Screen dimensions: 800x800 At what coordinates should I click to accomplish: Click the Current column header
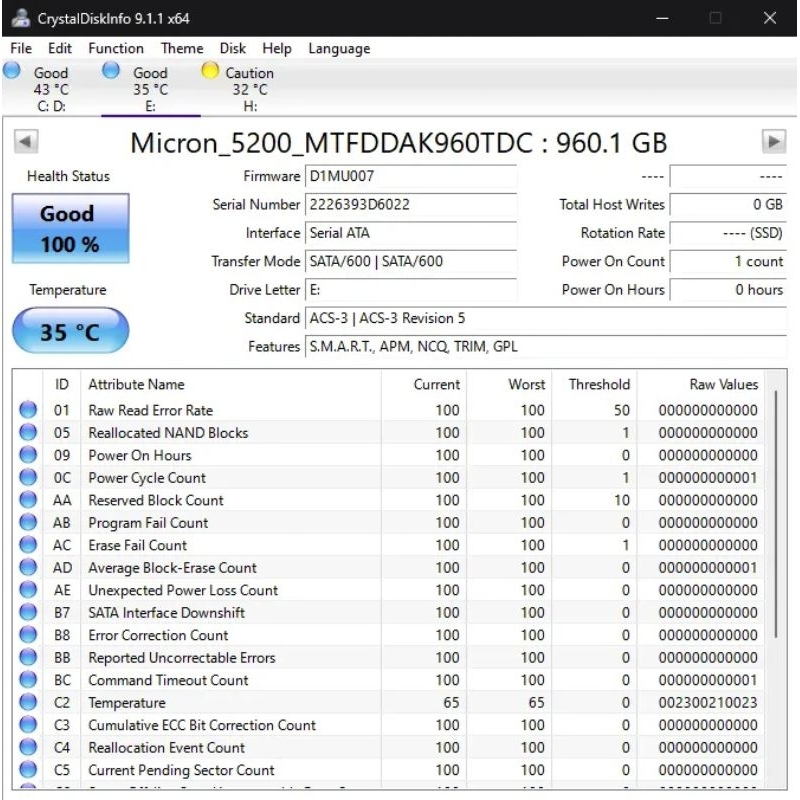(x=423, y=384)
